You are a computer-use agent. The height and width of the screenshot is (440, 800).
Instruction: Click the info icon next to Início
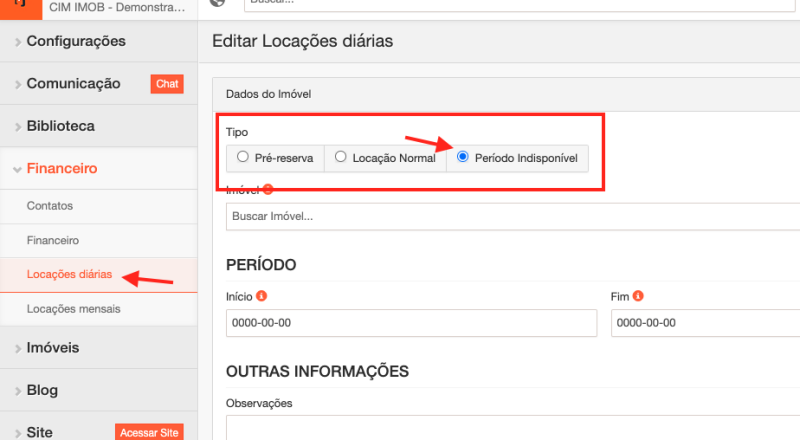point(261,297)
